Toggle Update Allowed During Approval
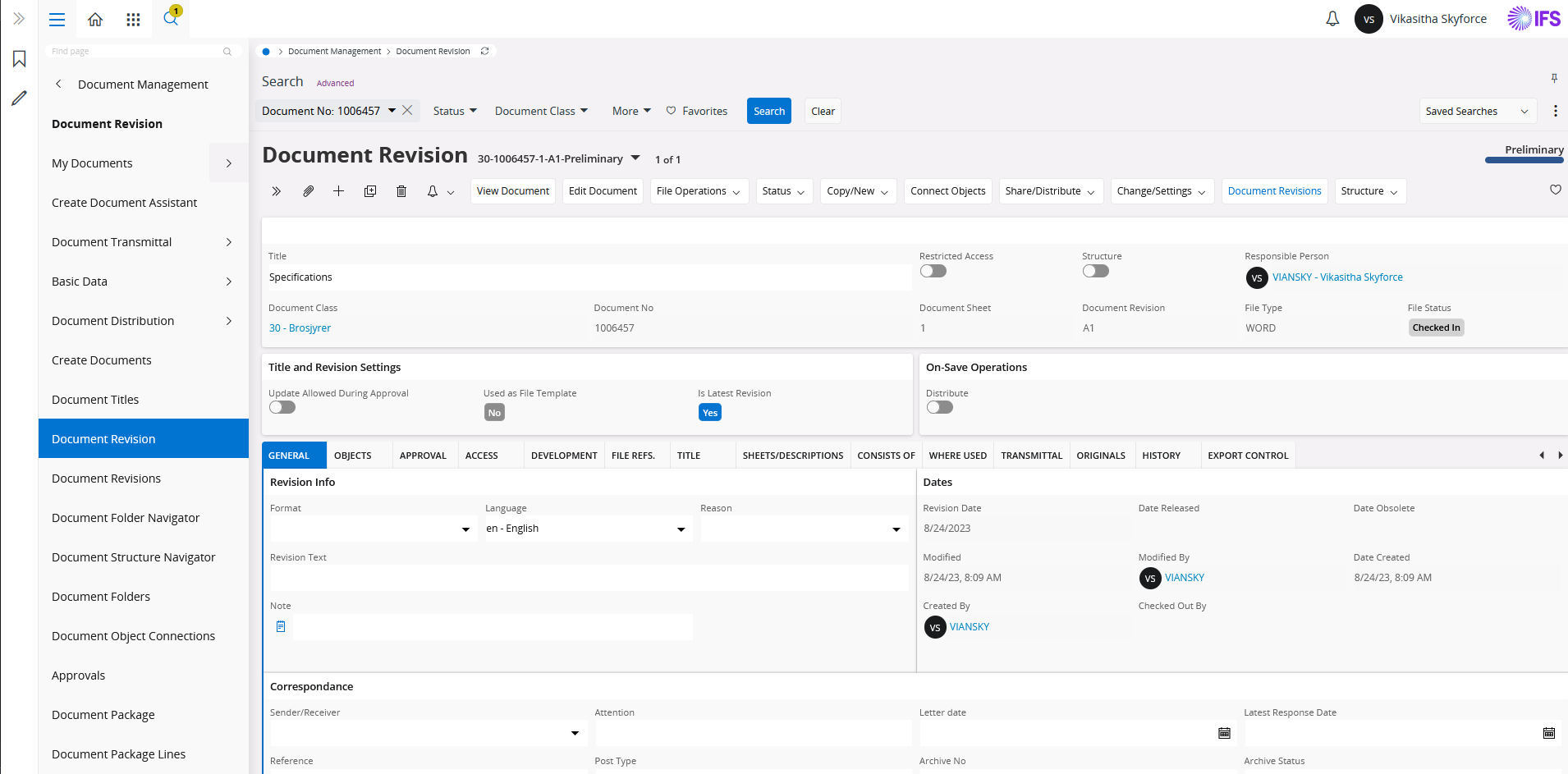 click(x=282, y=408)
